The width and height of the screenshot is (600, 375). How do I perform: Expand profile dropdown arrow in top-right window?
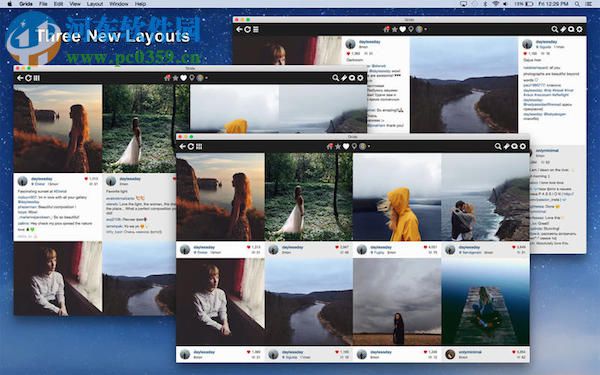(426, 29)
